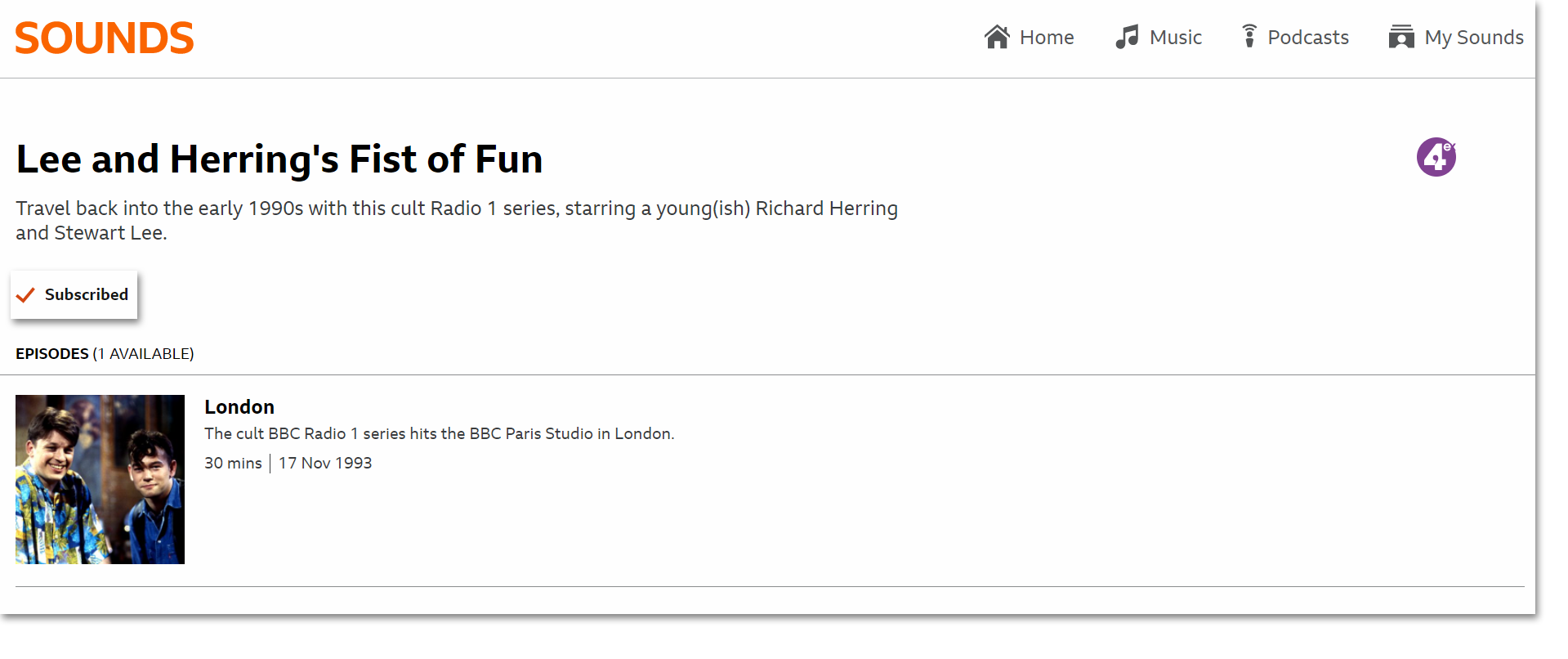Viewport: 1568px width, 659px height.
Task: Click the 30 mins duration label
Action: point(233,463)
